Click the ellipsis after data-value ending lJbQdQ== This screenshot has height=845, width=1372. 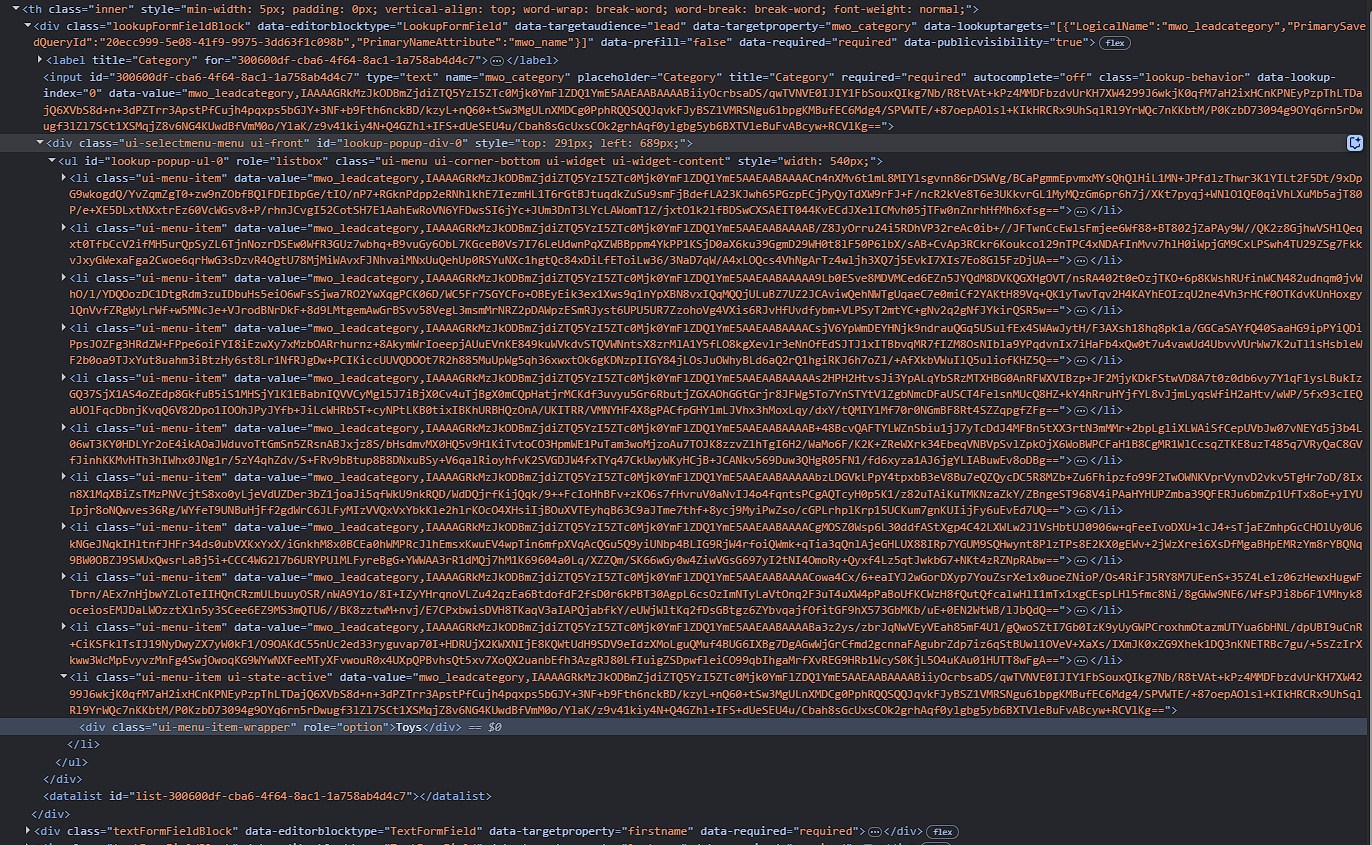pos(1082,610)
